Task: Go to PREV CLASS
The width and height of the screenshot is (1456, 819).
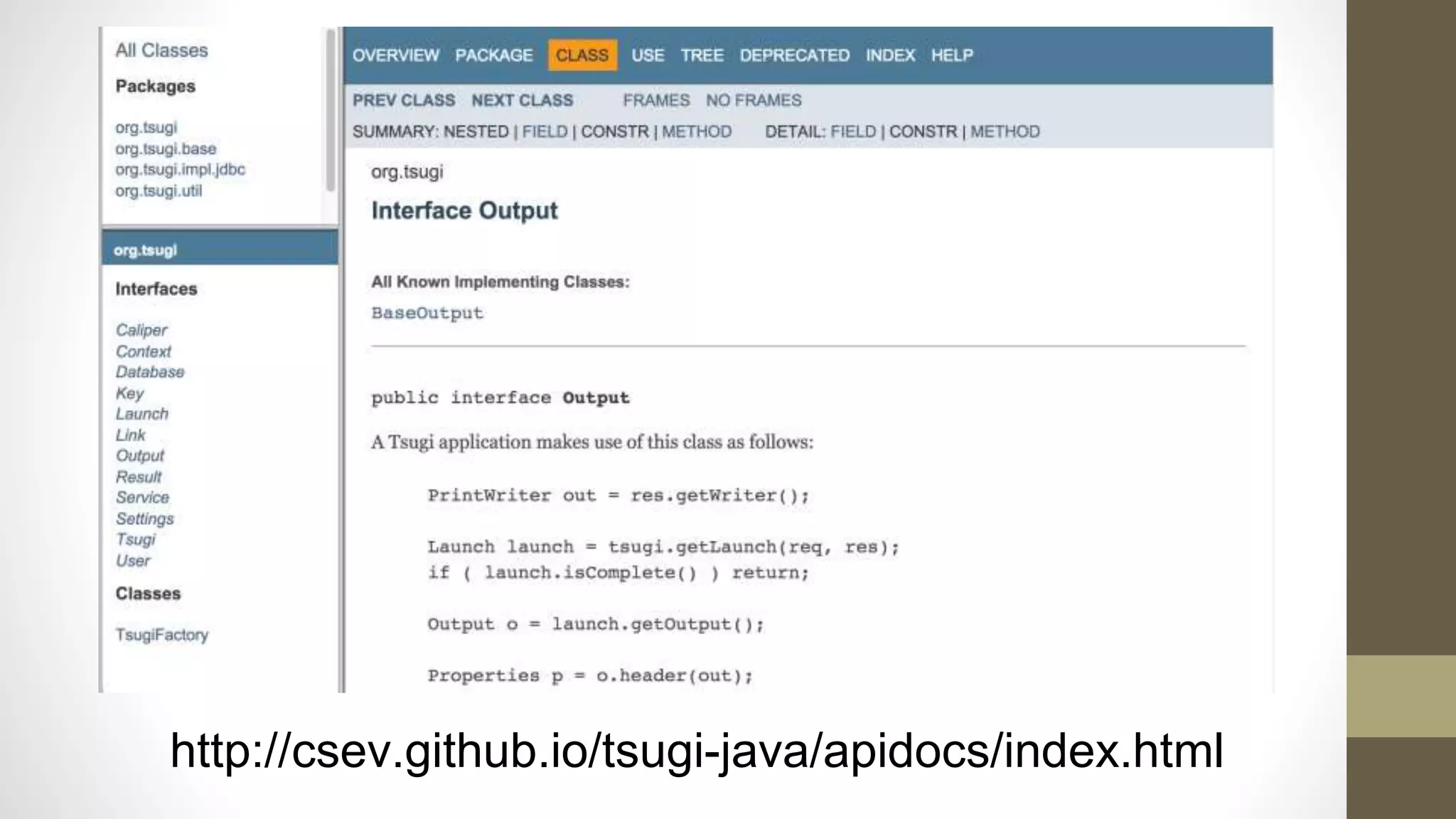Action: coord(404,100)
